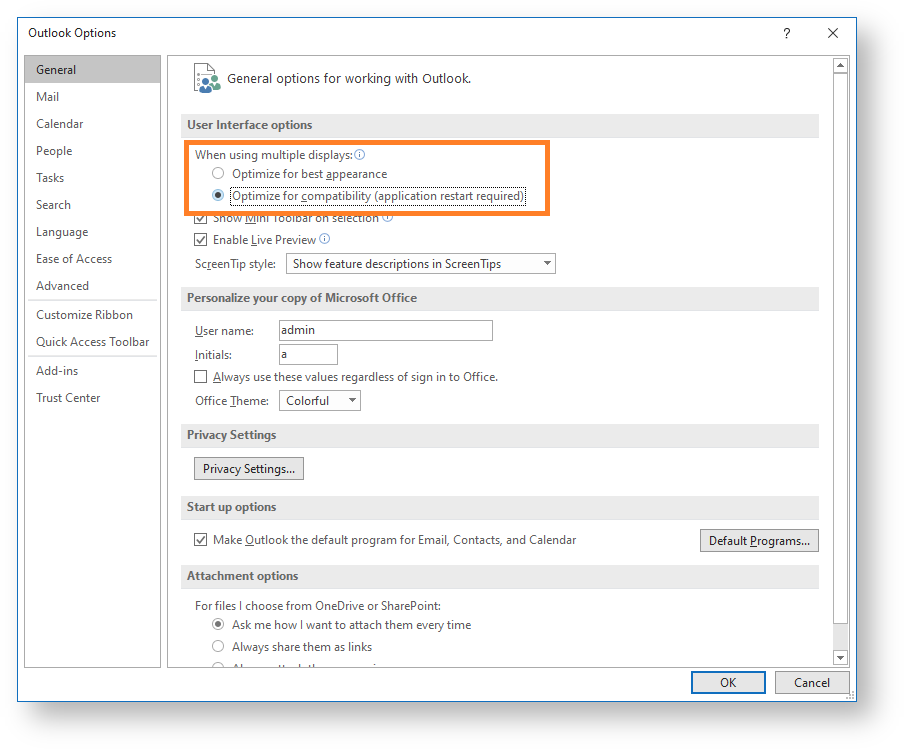This screenshot has height=750, width=905.
Task: Go to Trust Center settings
Action: (68, 398)
